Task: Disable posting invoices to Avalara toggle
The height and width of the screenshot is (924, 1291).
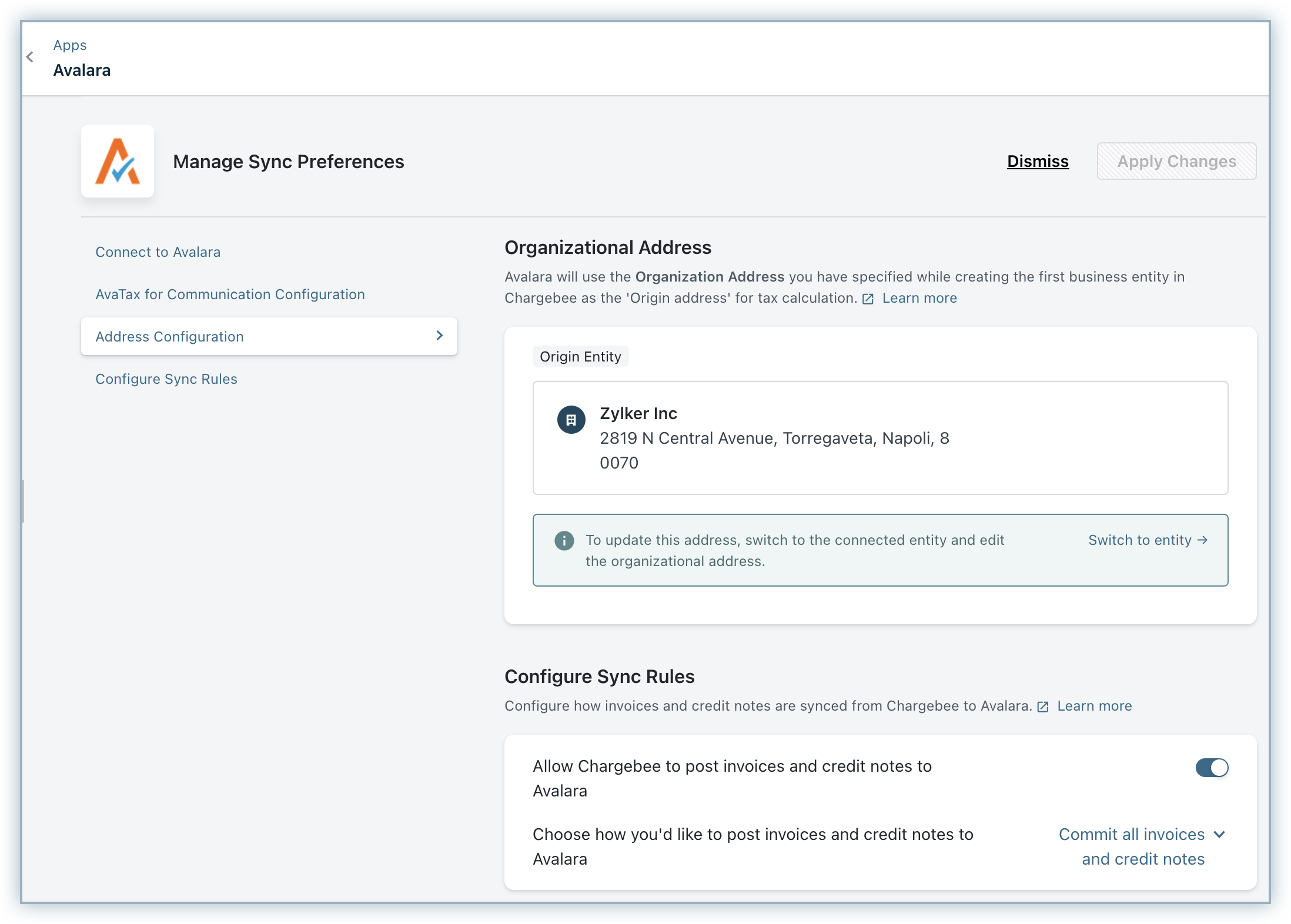Action: [1212, 768]
